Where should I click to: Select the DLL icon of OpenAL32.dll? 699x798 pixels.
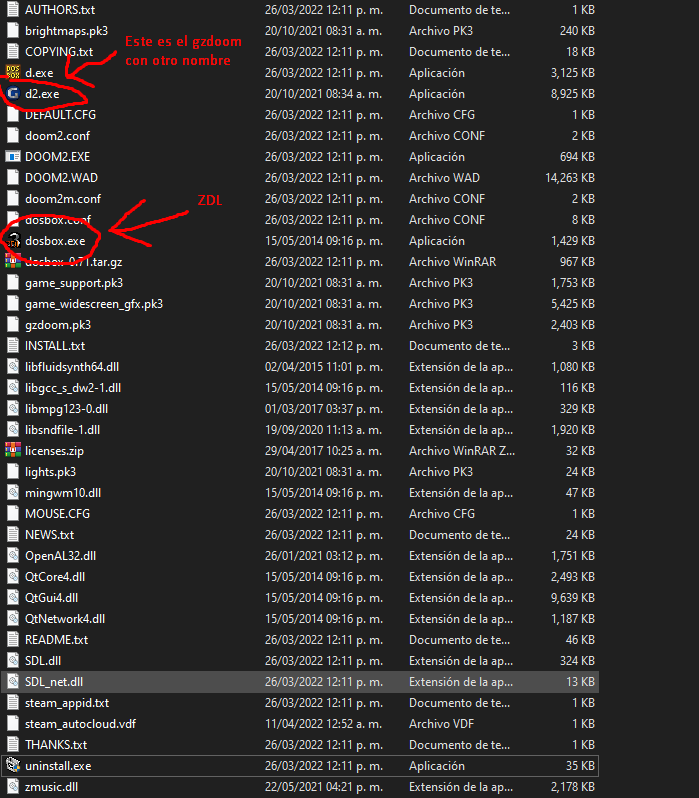tap(13, 556)
